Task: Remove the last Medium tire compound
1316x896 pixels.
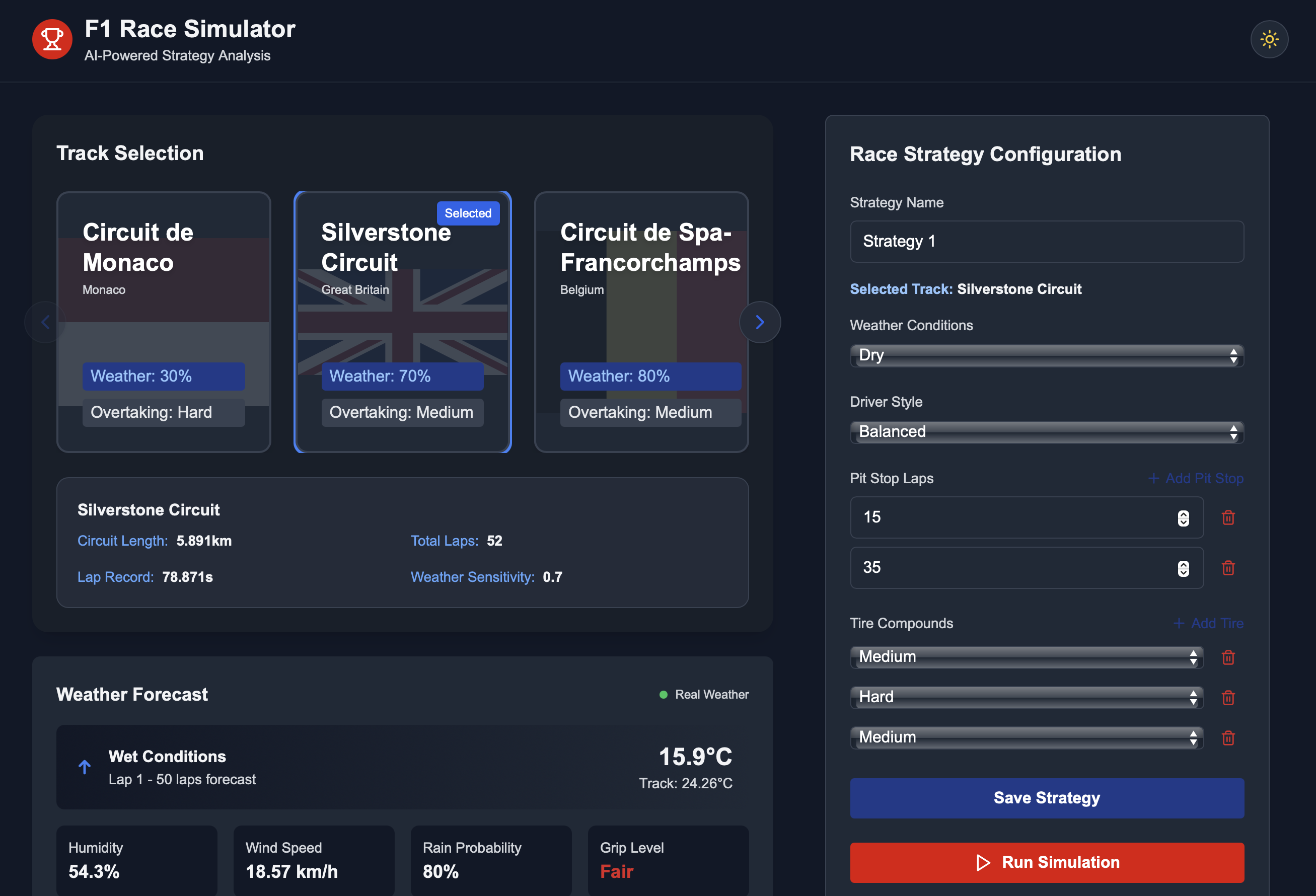Action: [1228, 737]
